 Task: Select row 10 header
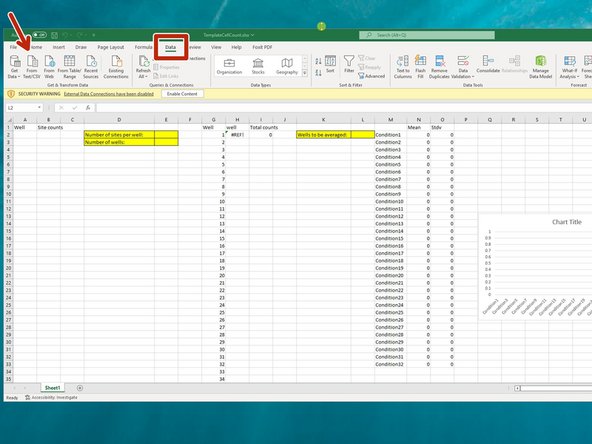coord(9,194)
